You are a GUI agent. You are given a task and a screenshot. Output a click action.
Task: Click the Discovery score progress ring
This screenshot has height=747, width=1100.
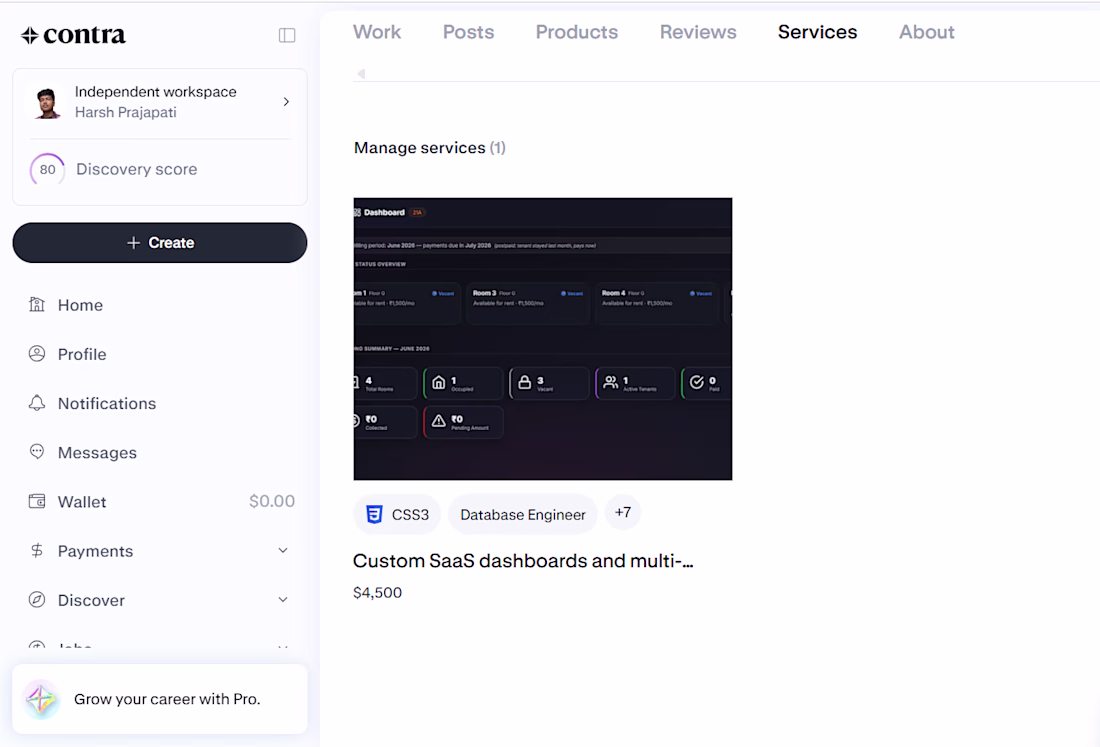(47, 170)
